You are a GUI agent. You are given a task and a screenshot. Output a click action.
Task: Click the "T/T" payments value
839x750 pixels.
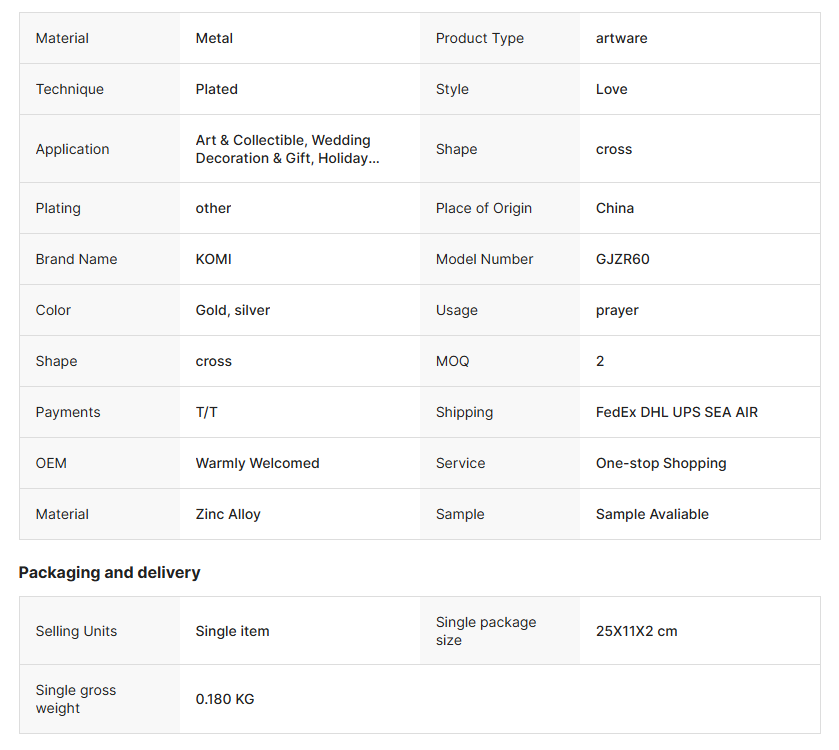207,412
